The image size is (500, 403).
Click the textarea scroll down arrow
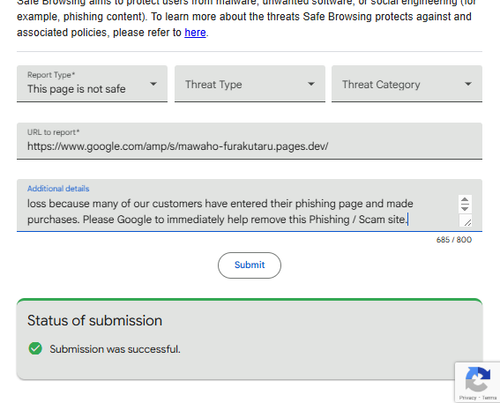tap(465, 208)
